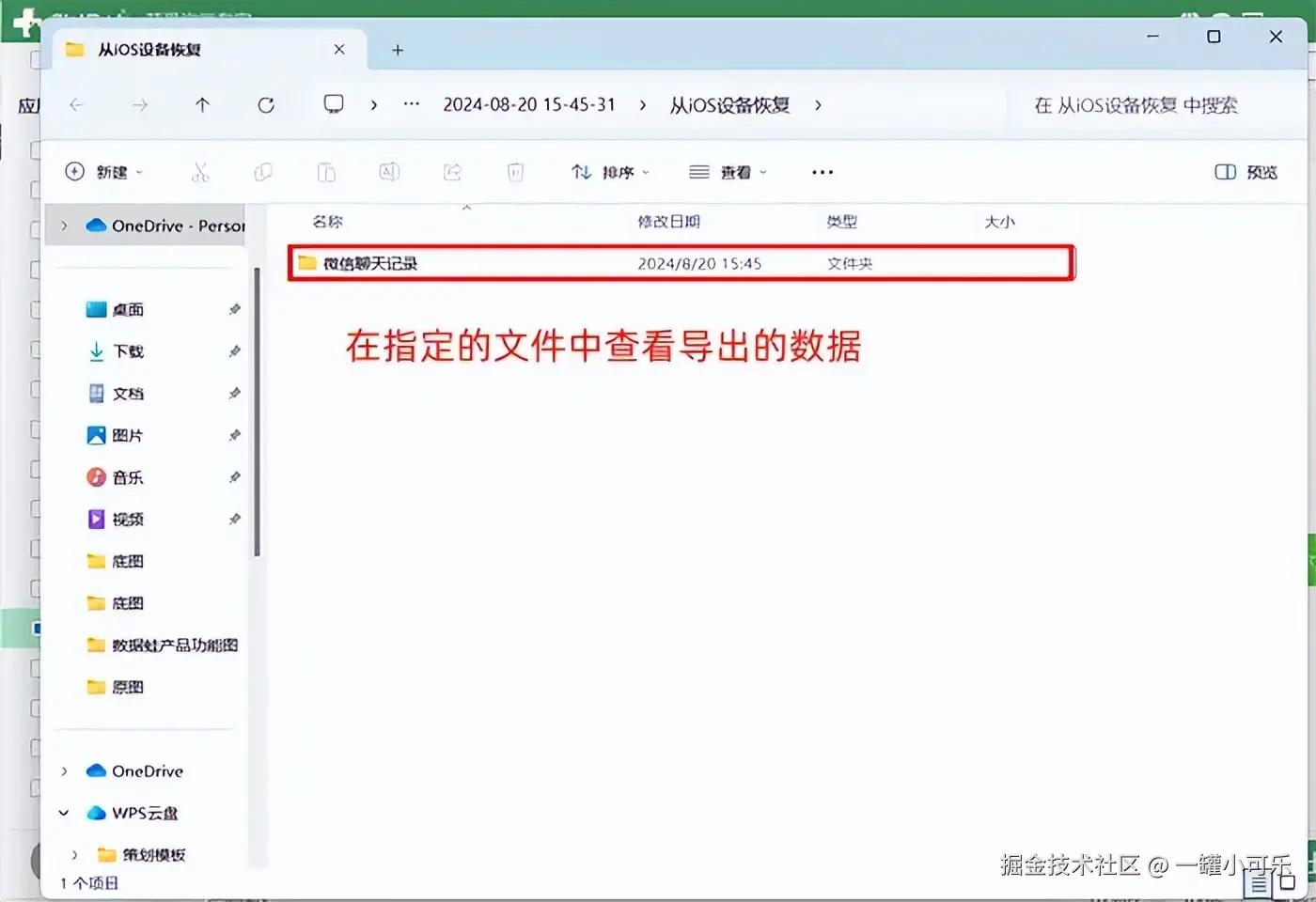Click the Paste icon in toolbar

pyautogui.click(x=326, y=172)
